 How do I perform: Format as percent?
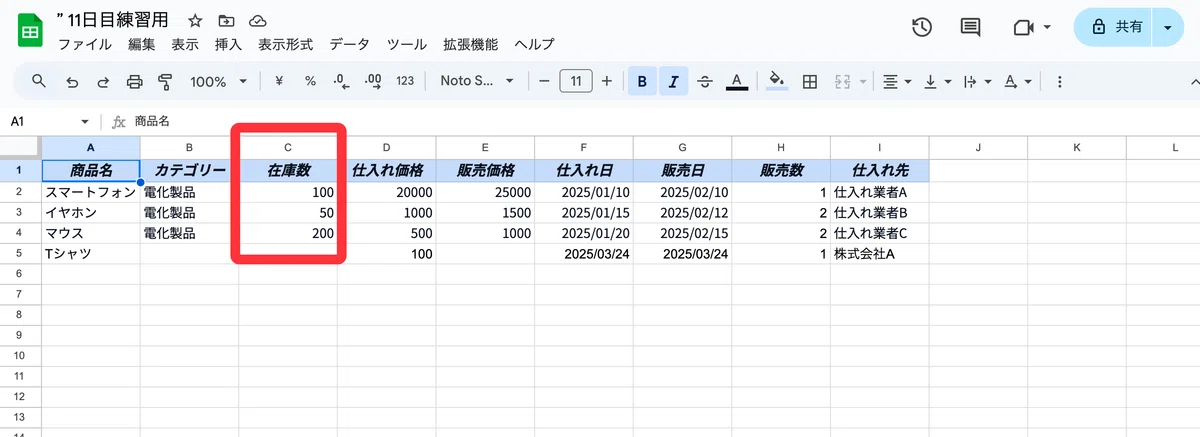pyautogui.click(x=310, y=81)
